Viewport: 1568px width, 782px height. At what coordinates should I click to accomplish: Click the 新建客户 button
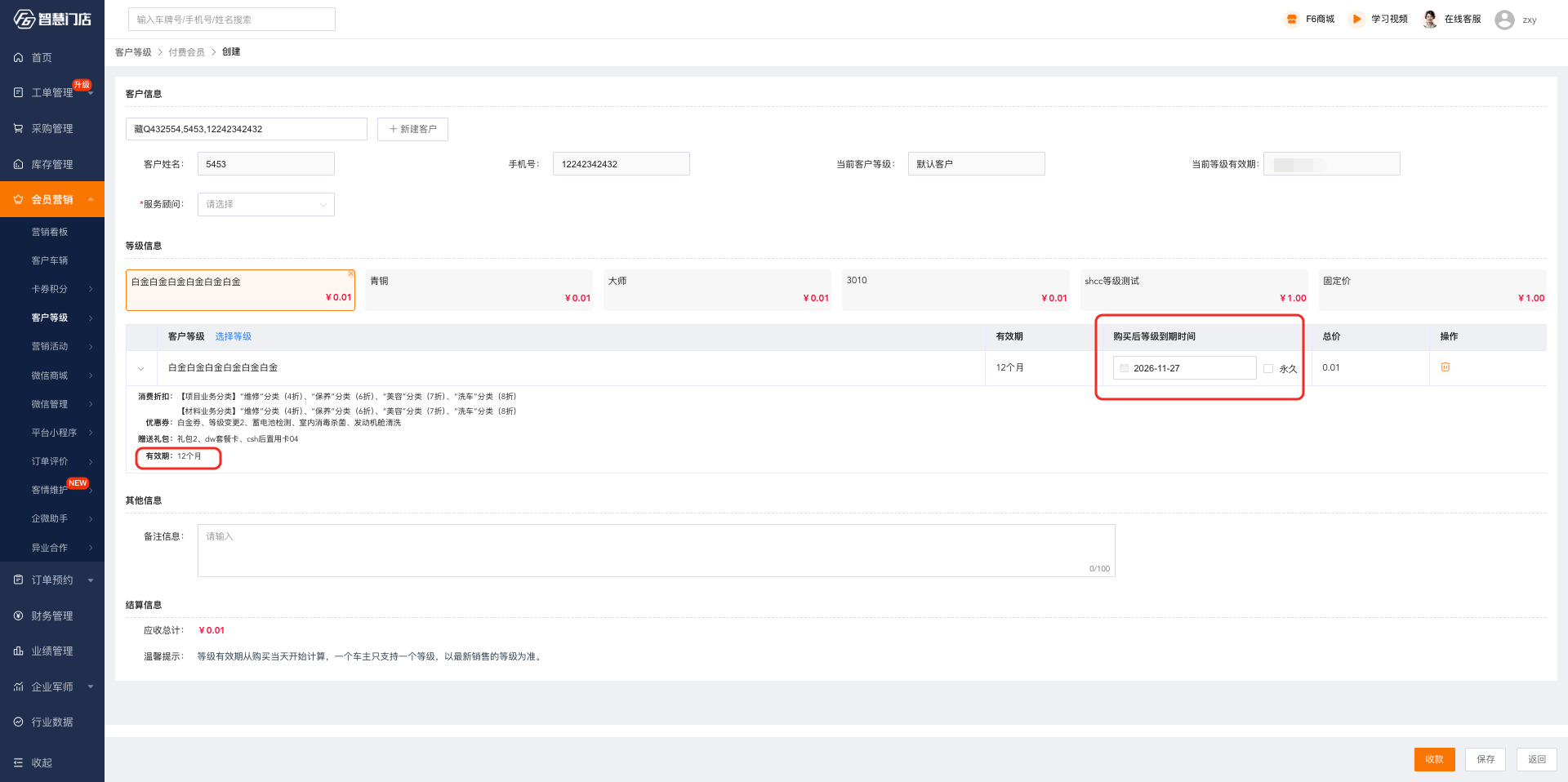(x=412, y=129)
